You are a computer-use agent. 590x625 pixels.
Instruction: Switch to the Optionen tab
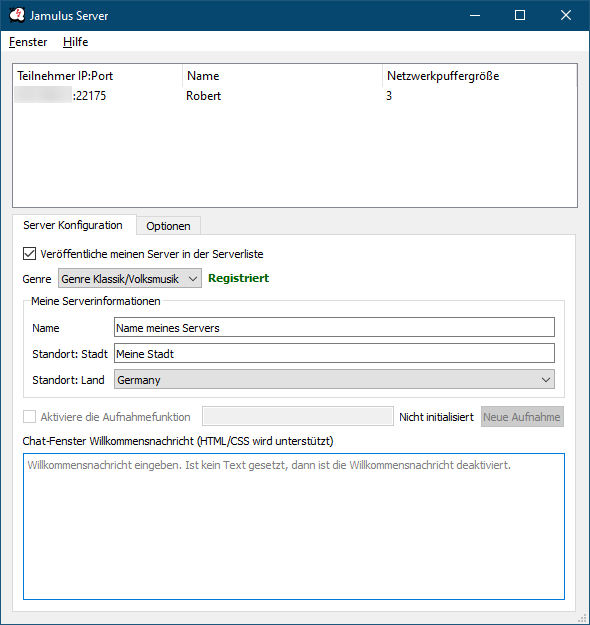[x=168, y=226]
